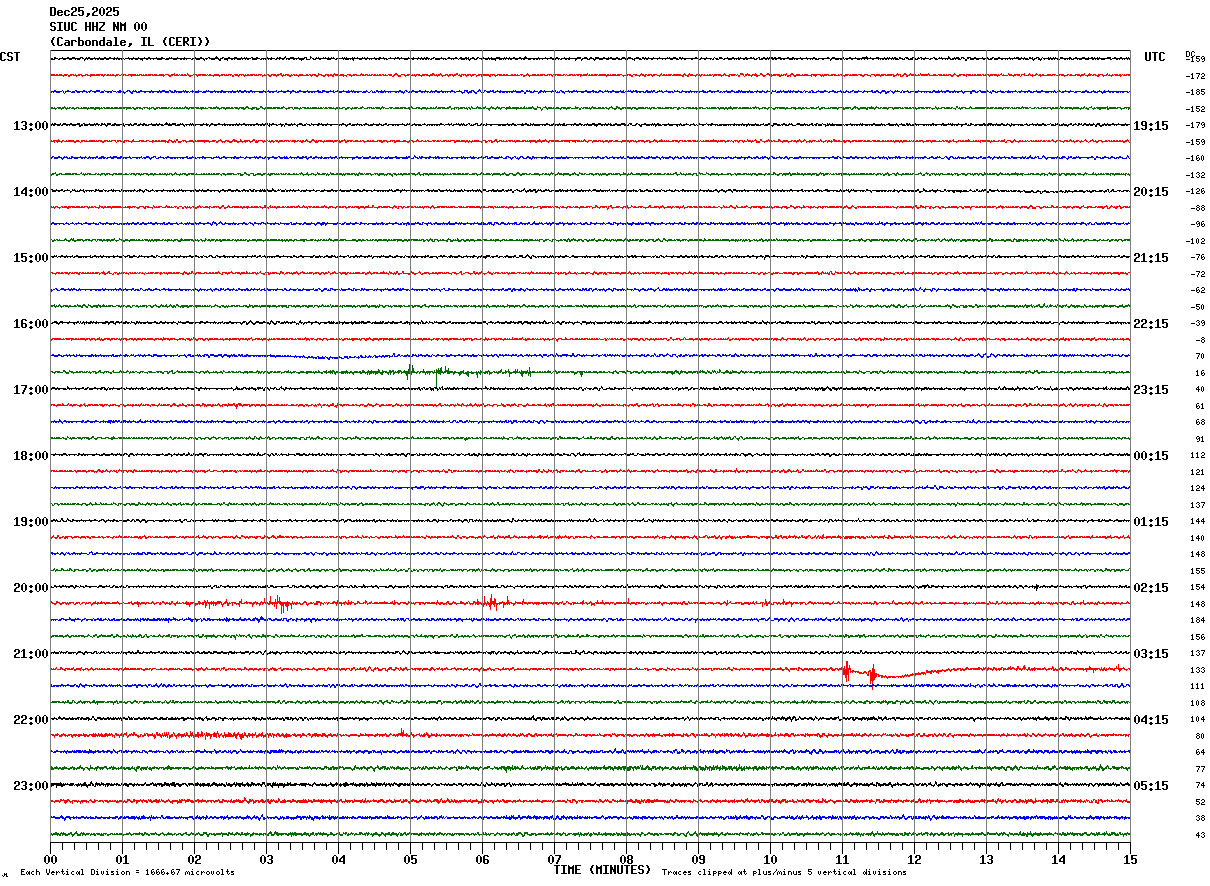Click the Dec25,2025 date header
This screenshot has height=886, width=1210.
(84, 12)
